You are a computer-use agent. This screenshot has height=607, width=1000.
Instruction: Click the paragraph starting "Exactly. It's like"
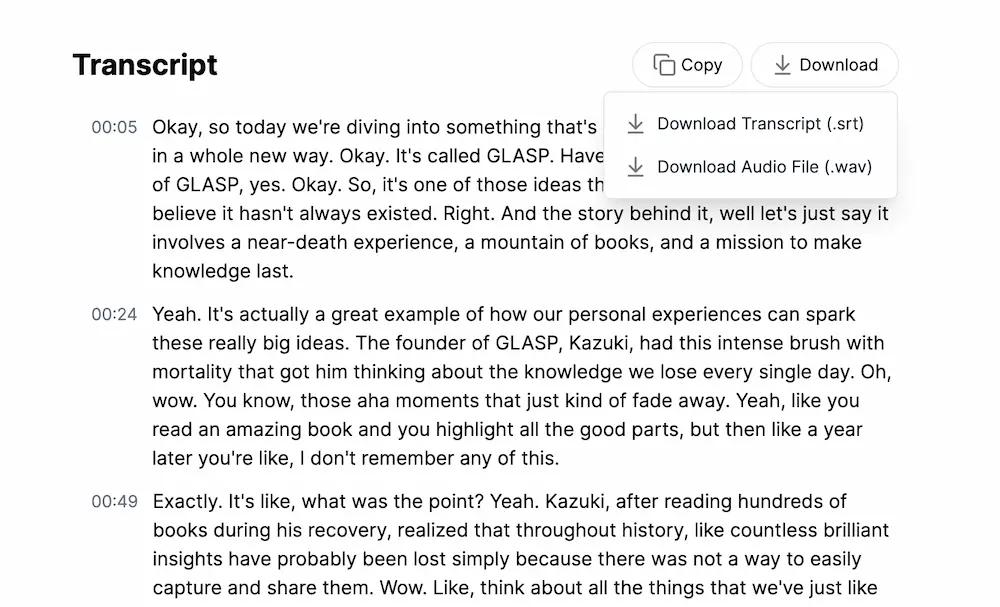(x=521, y=545)
